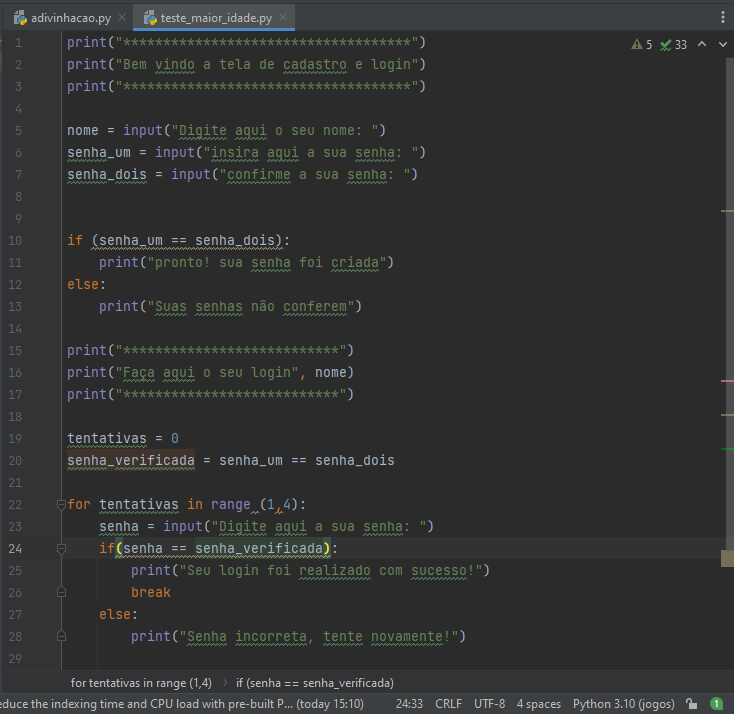Click the 24:33 line column indicator
The width and height of the screenshot is (734, 714).
click(x=409, y=704)
